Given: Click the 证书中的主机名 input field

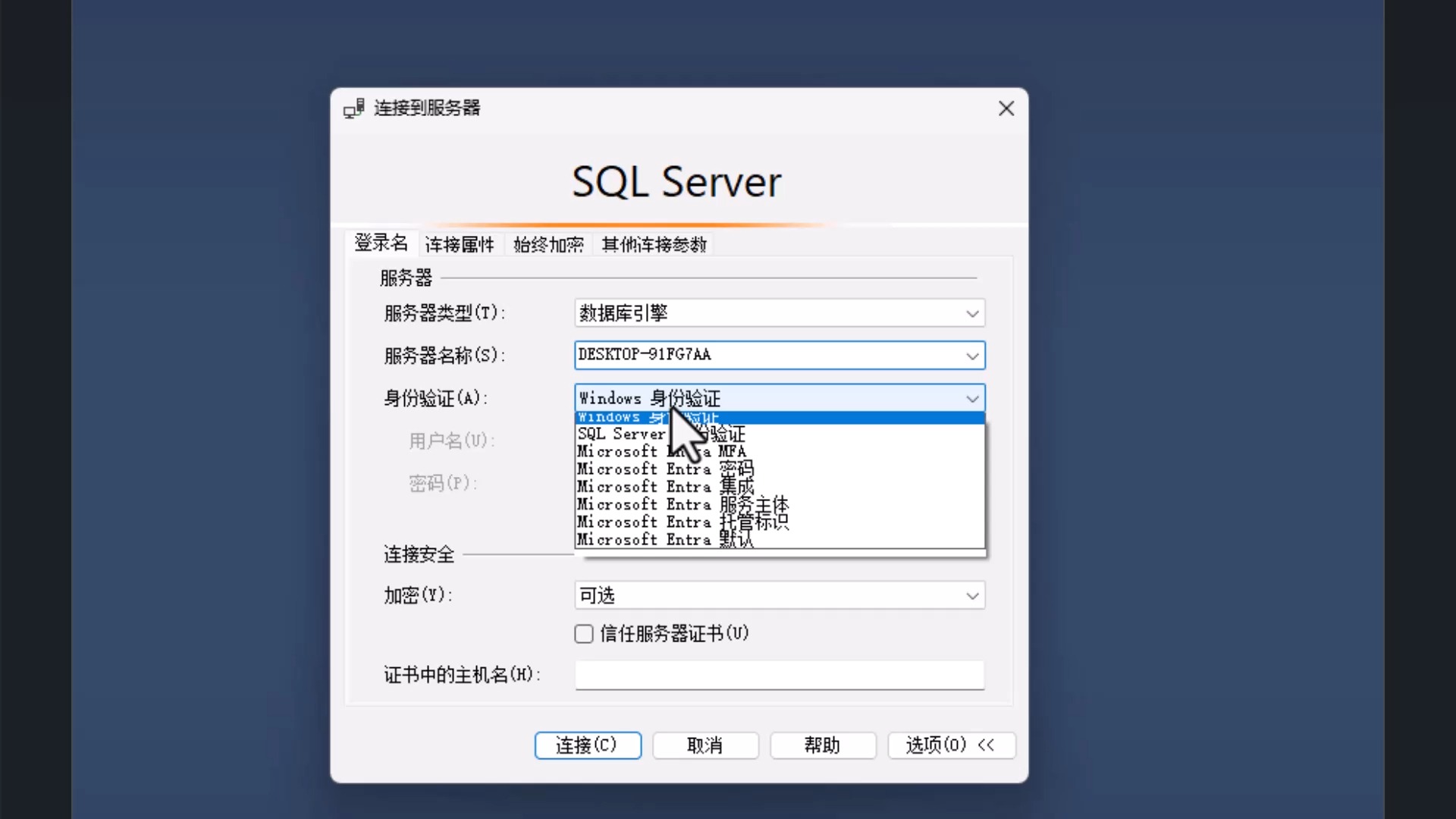Looking at the screenshot, I should 779,675.
